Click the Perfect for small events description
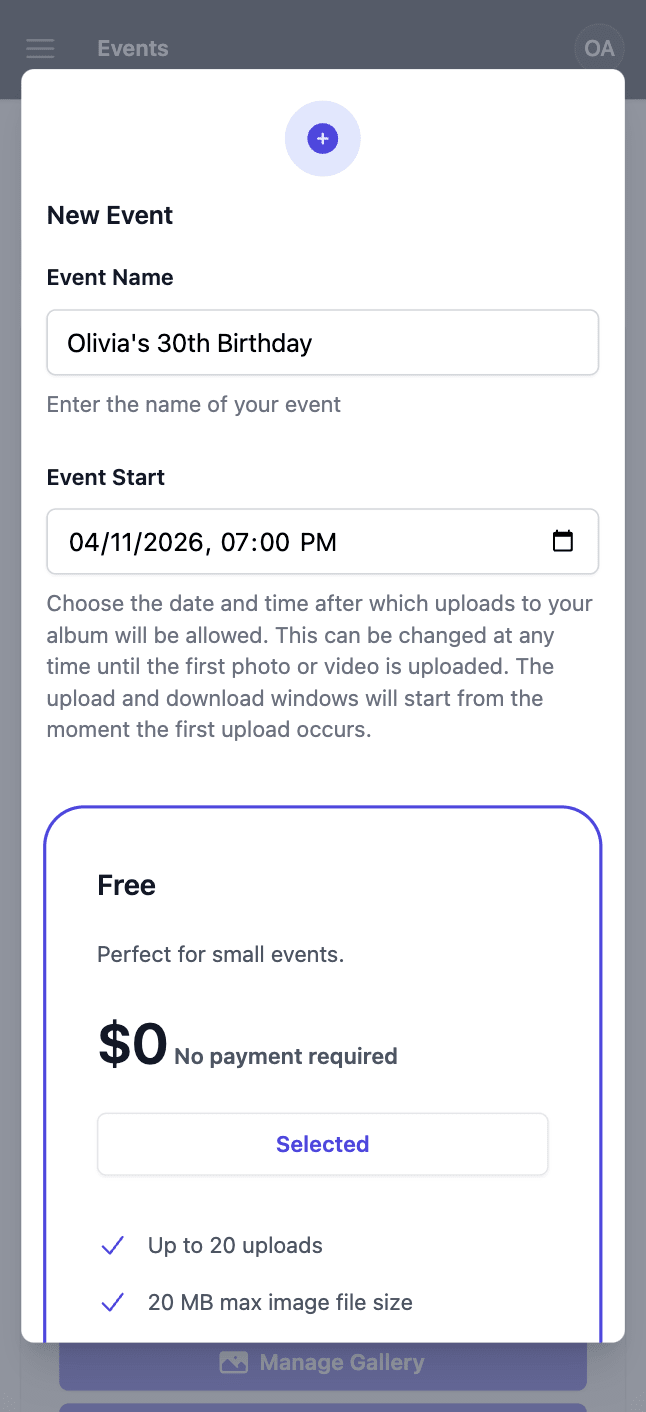Screen dimensions: 646x1412 point(220,954)
